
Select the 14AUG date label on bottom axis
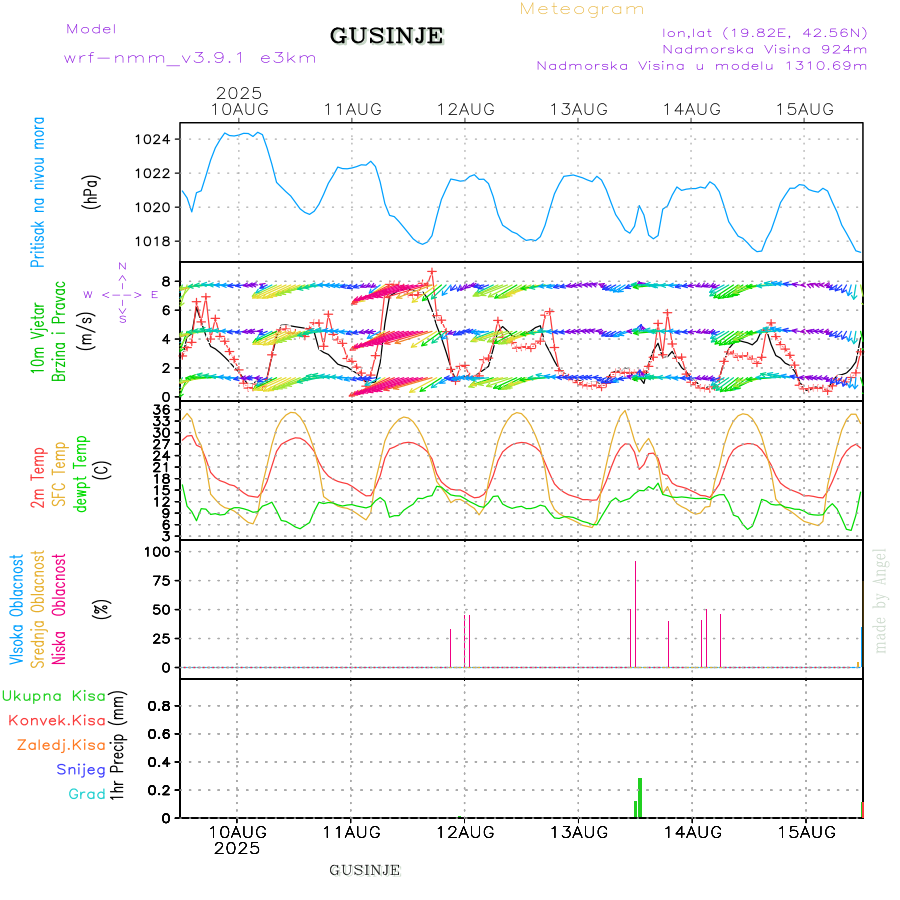692,832
